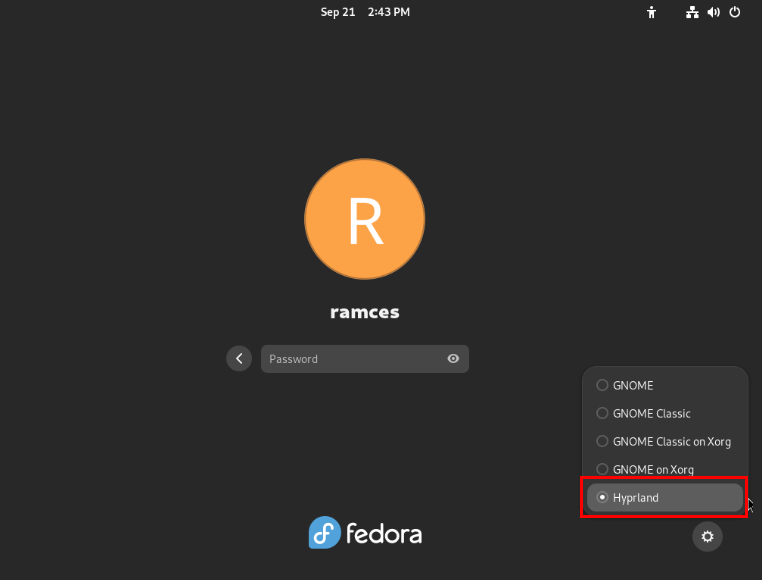Viewport: 762px width, 580px height.
Task: Open the volume speaker icon
Action: click(713, 12)
